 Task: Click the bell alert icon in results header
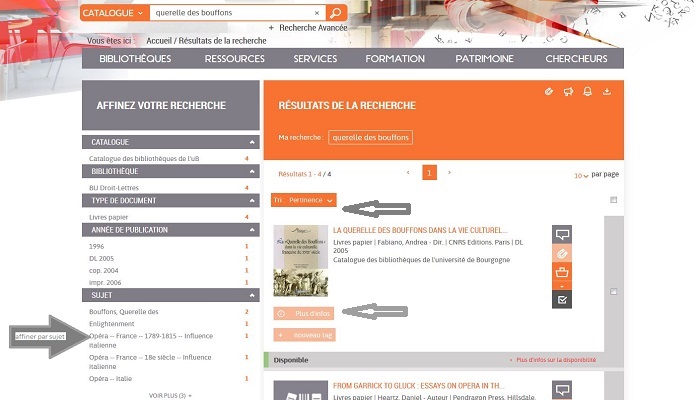(x=588, y=92)
